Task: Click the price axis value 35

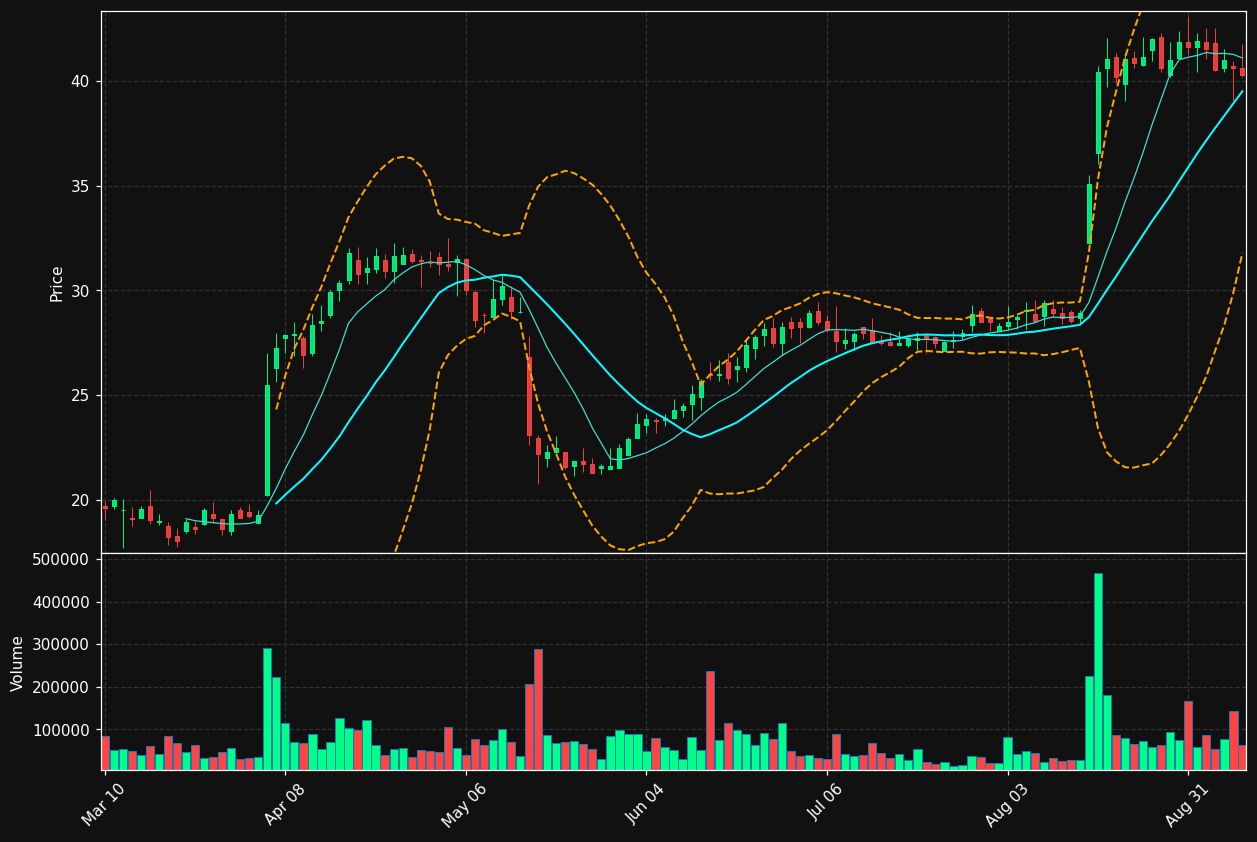Action: point(79,186)
